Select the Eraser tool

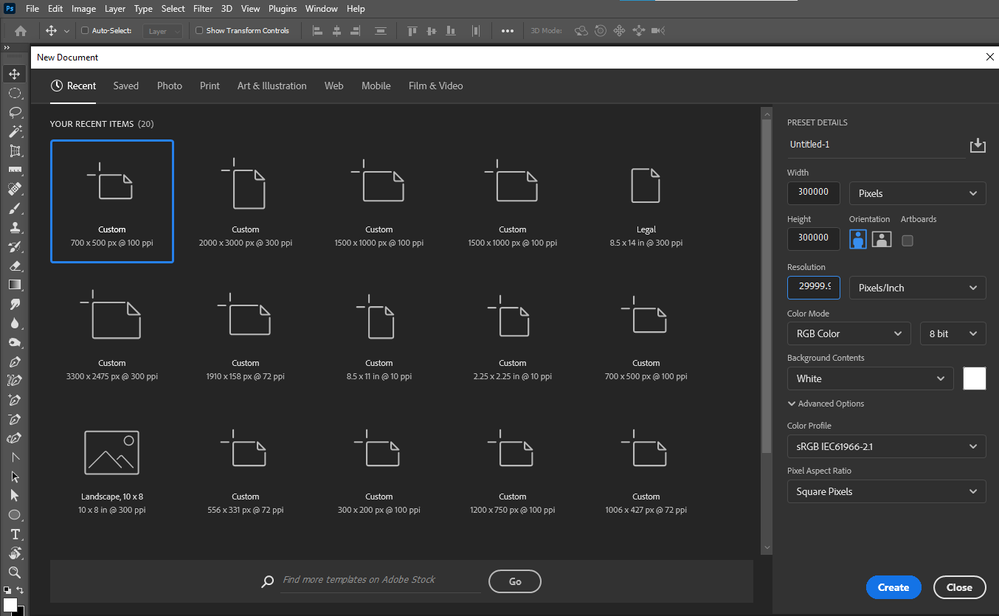tap(15, 266)
